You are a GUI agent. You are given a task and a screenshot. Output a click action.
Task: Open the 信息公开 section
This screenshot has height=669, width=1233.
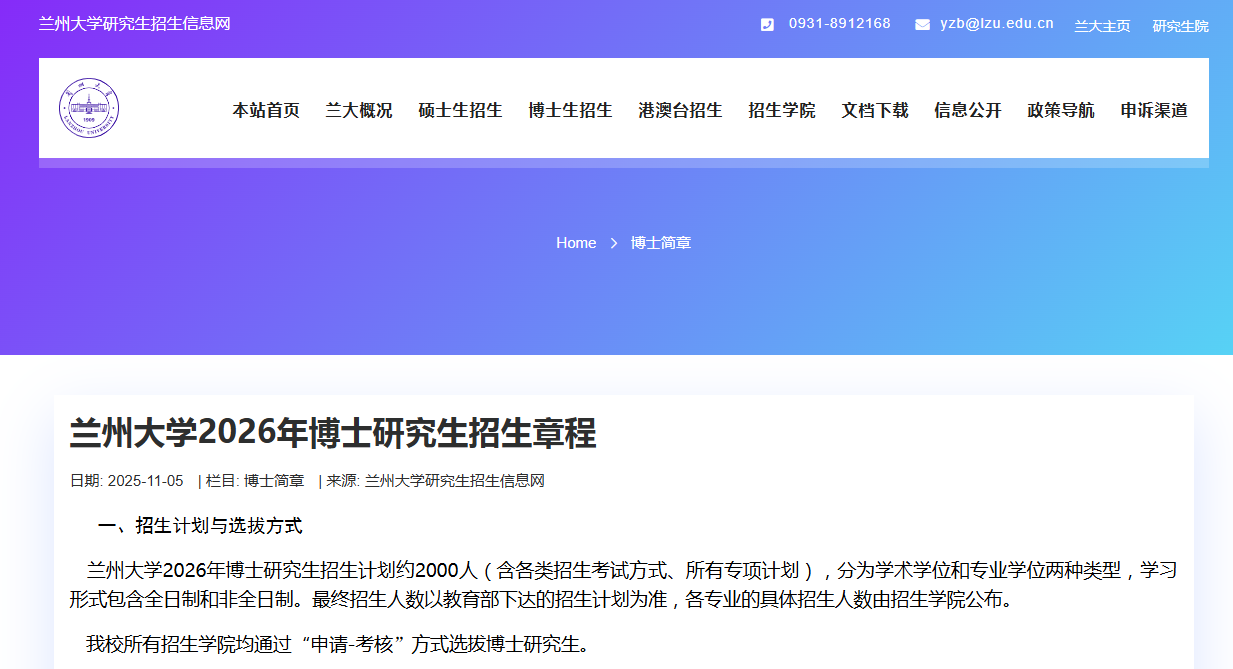tap(968, 111)
